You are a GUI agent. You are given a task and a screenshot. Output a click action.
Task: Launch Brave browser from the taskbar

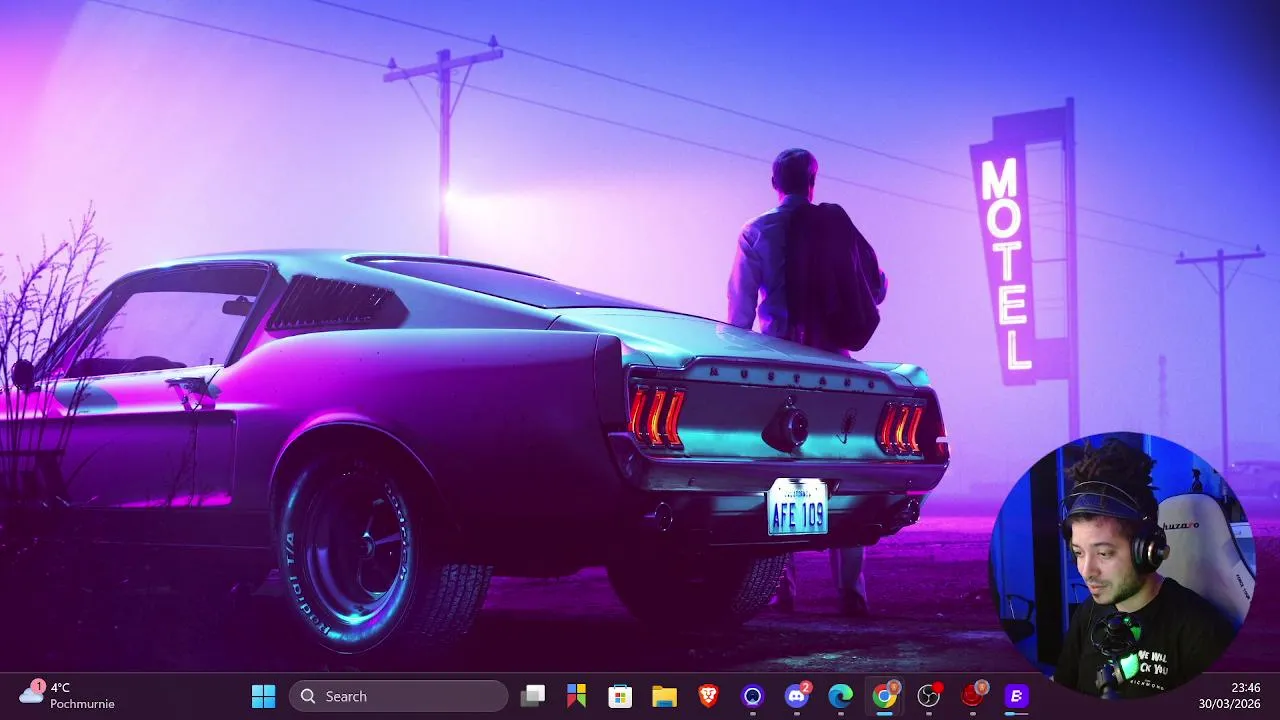709,696
